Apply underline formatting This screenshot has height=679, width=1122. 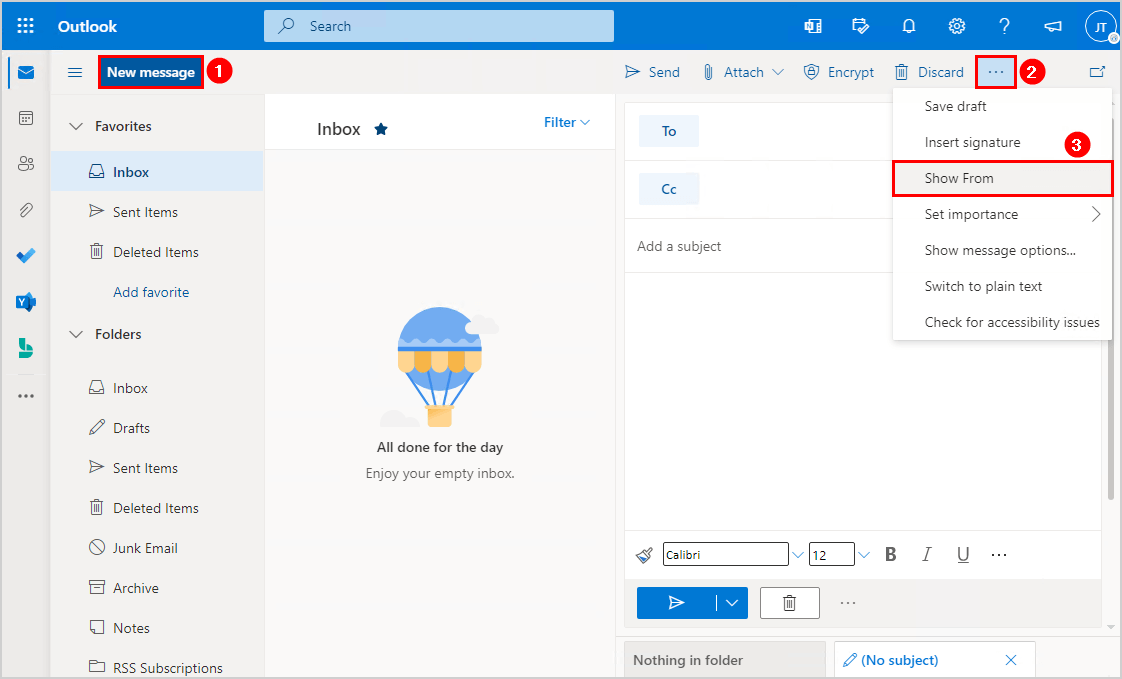coord(963,555)
